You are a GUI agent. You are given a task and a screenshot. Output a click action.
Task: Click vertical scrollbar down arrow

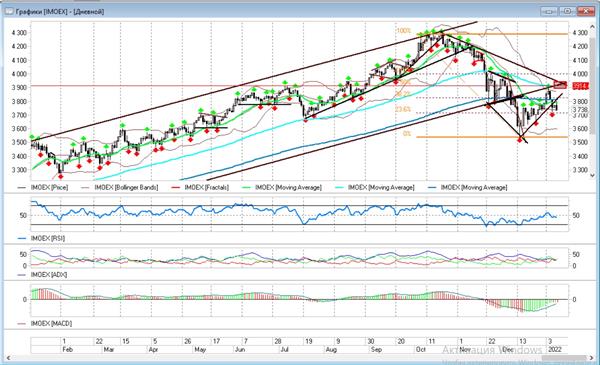592,175
